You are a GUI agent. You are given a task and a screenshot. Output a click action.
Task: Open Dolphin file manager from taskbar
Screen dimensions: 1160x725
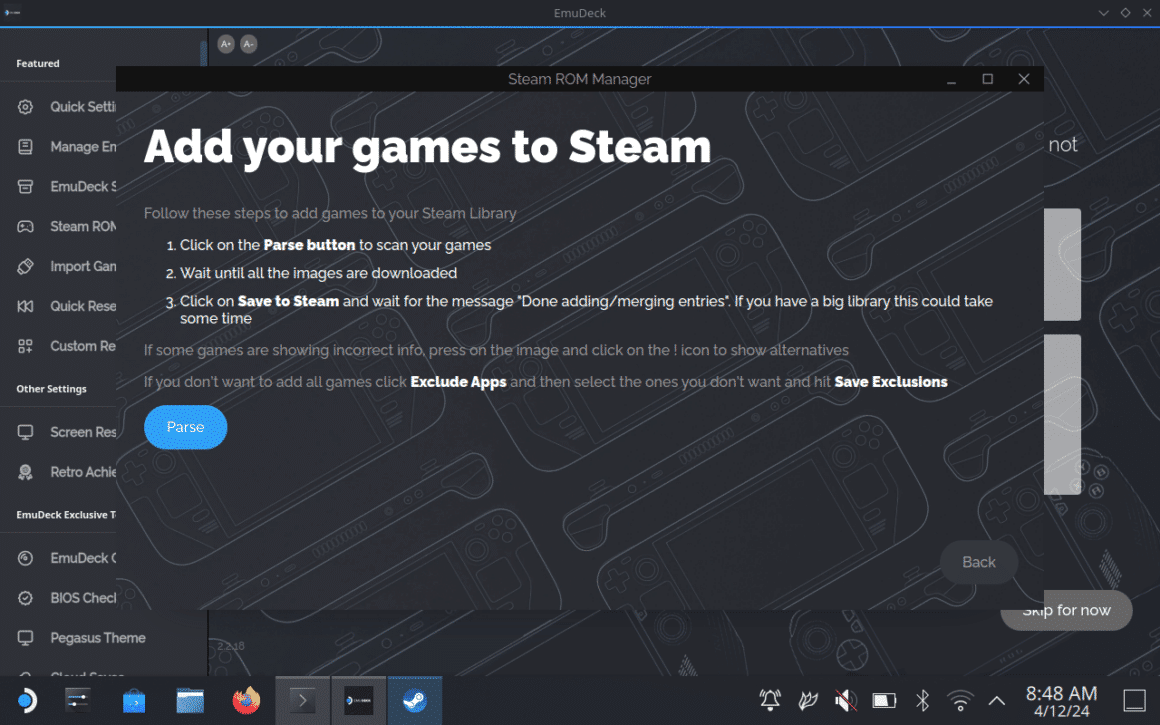[190, 700]
